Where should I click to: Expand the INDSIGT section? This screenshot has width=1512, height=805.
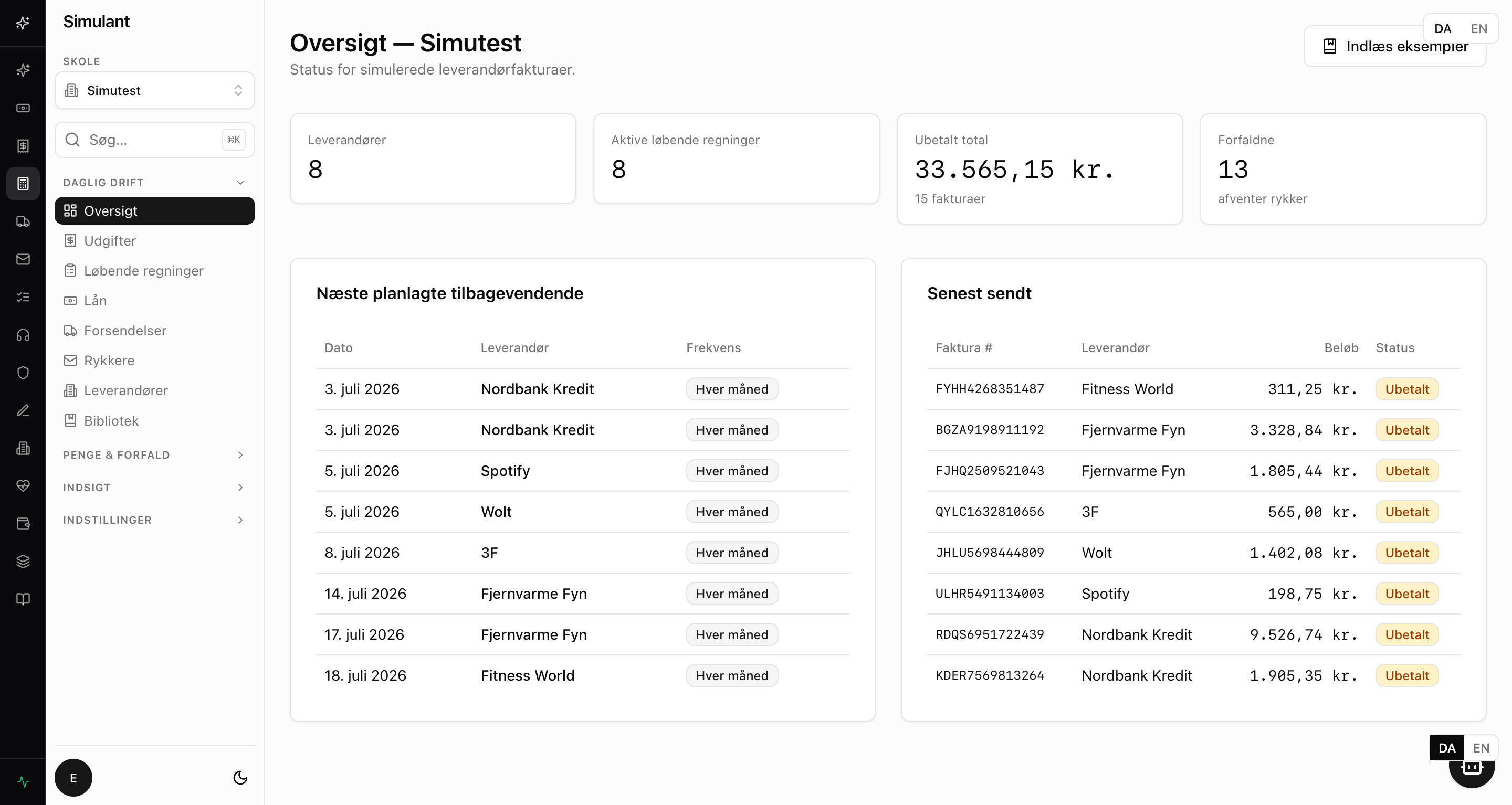155,488
